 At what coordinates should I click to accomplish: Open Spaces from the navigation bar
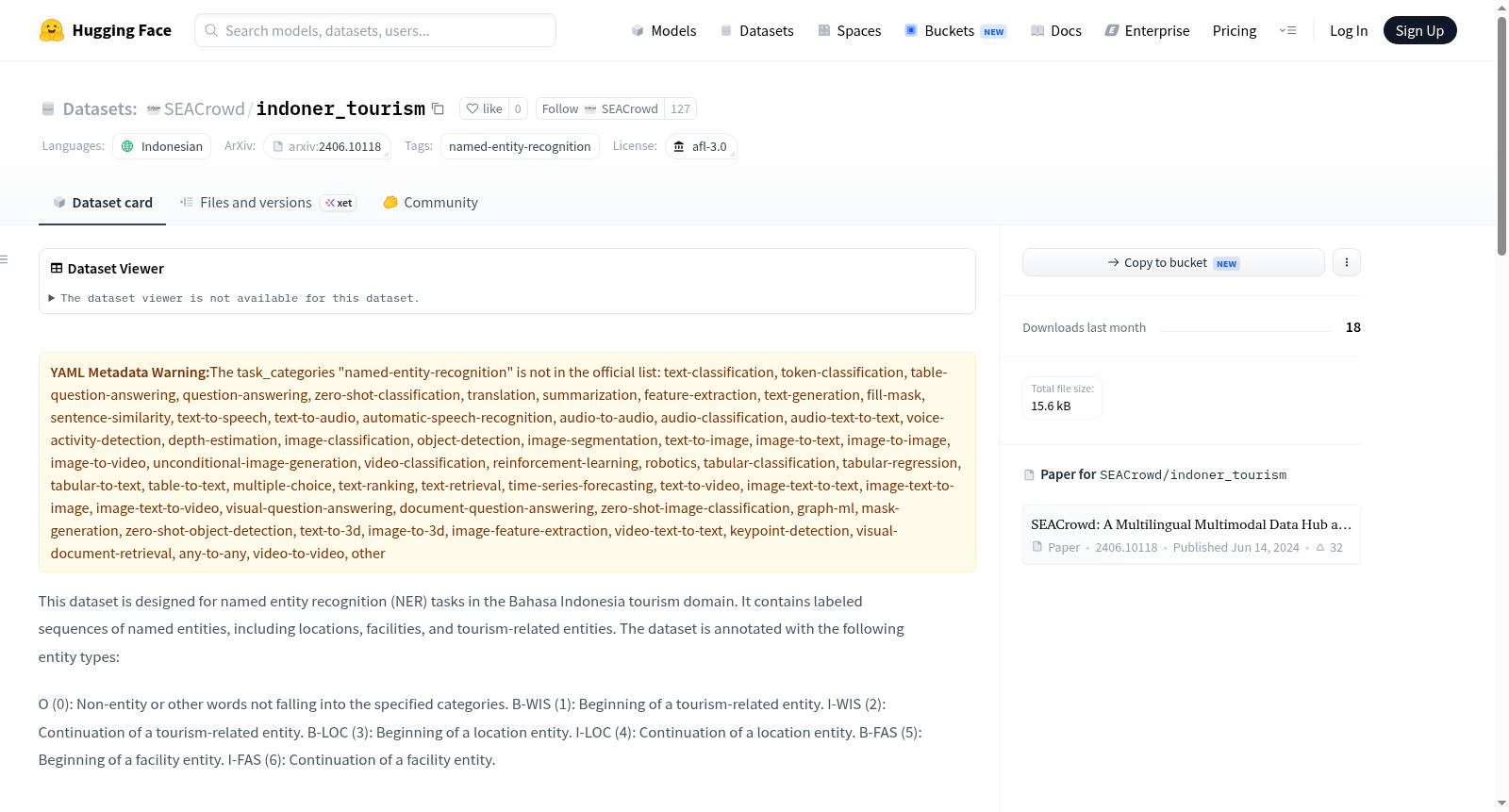tap(849, 30)
